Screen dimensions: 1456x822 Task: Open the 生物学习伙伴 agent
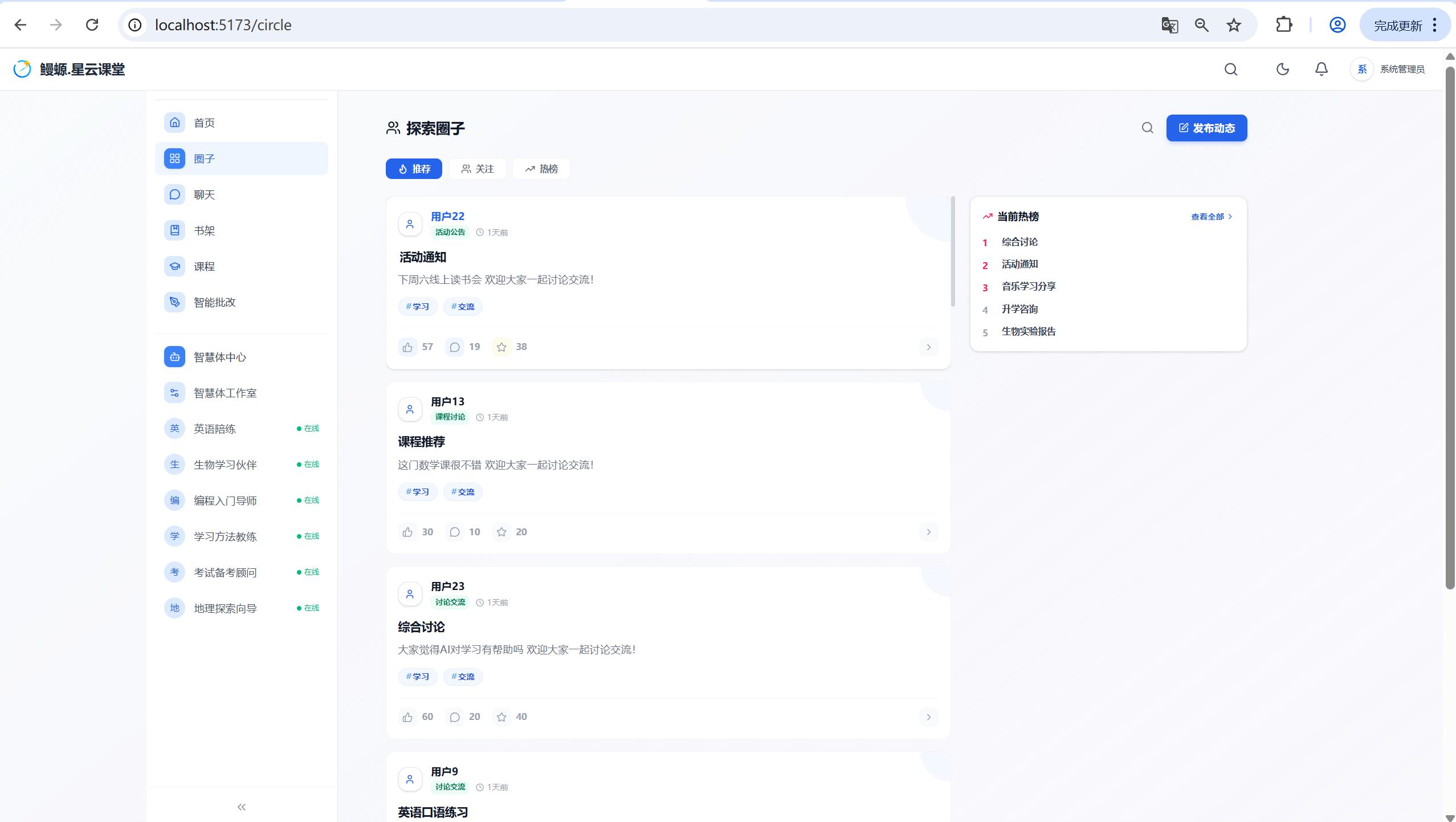coord(242,465)
